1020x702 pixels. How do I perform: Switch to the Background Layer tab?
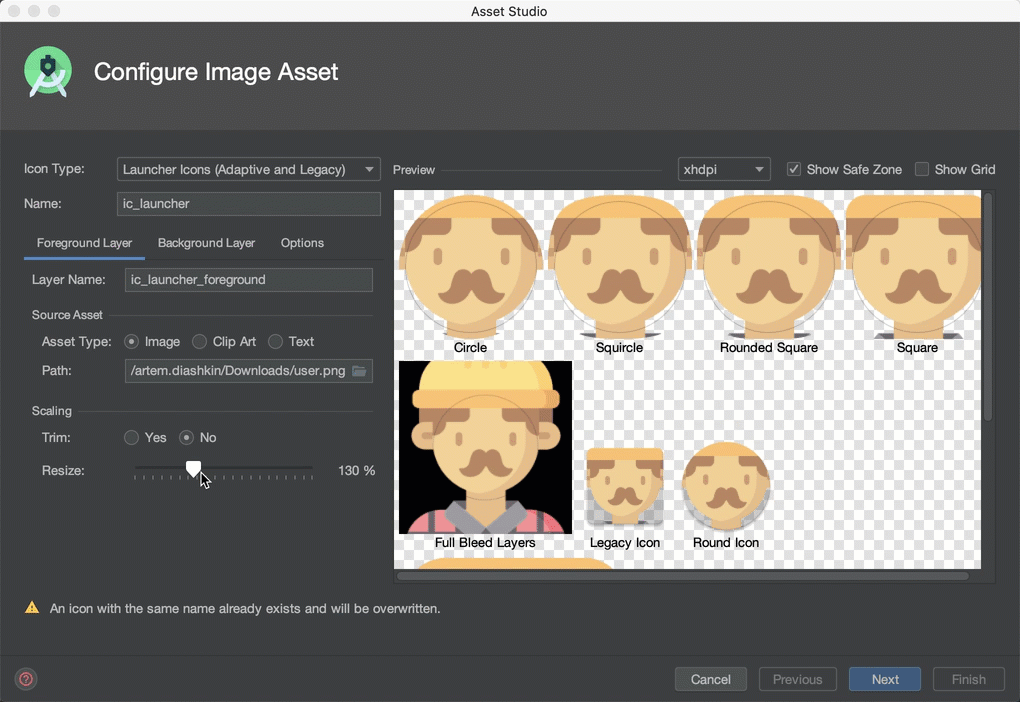pyautogui.click(x=206, y=243)
